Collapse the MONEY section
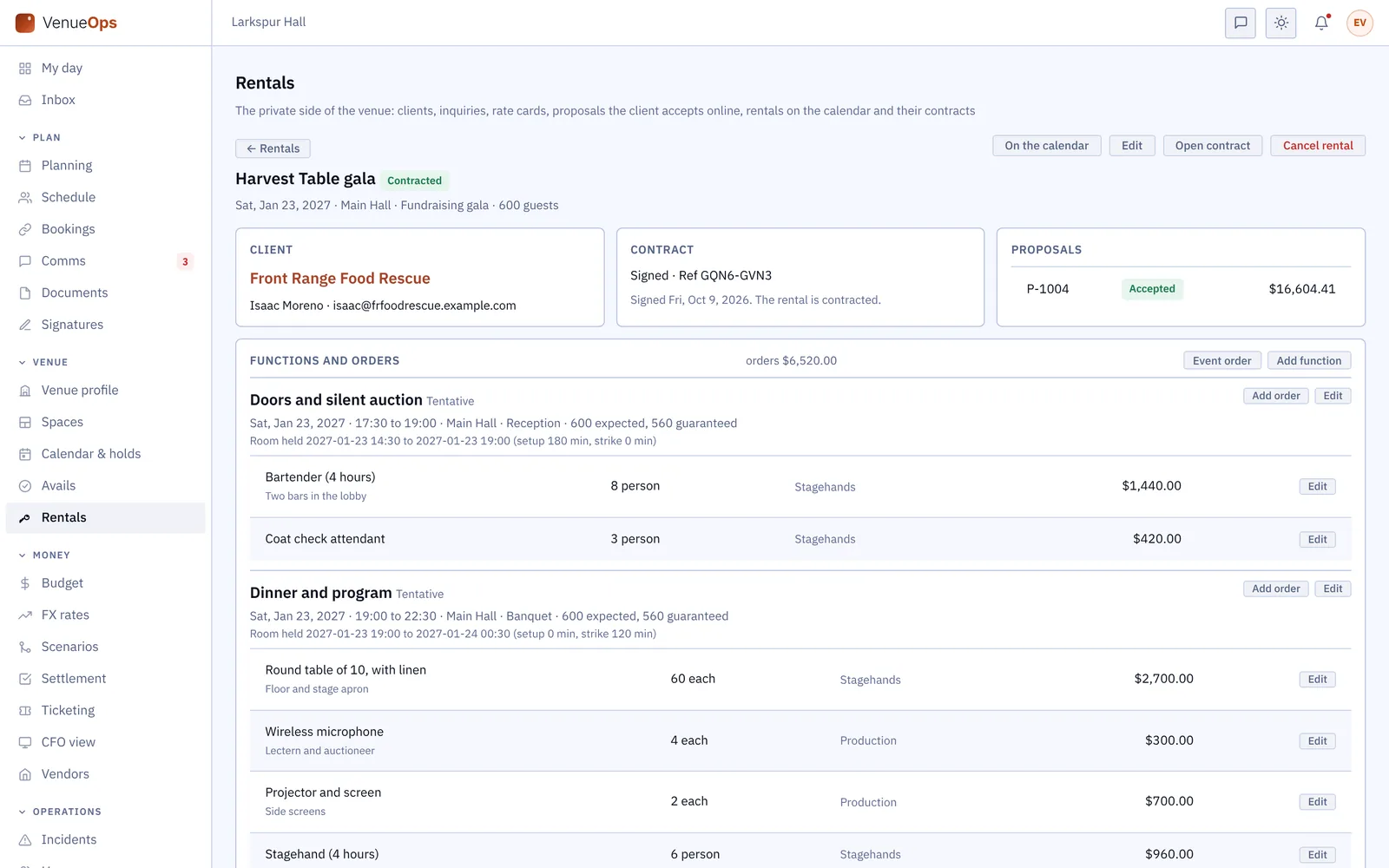1389x868 pixels. tap(44, 555)
